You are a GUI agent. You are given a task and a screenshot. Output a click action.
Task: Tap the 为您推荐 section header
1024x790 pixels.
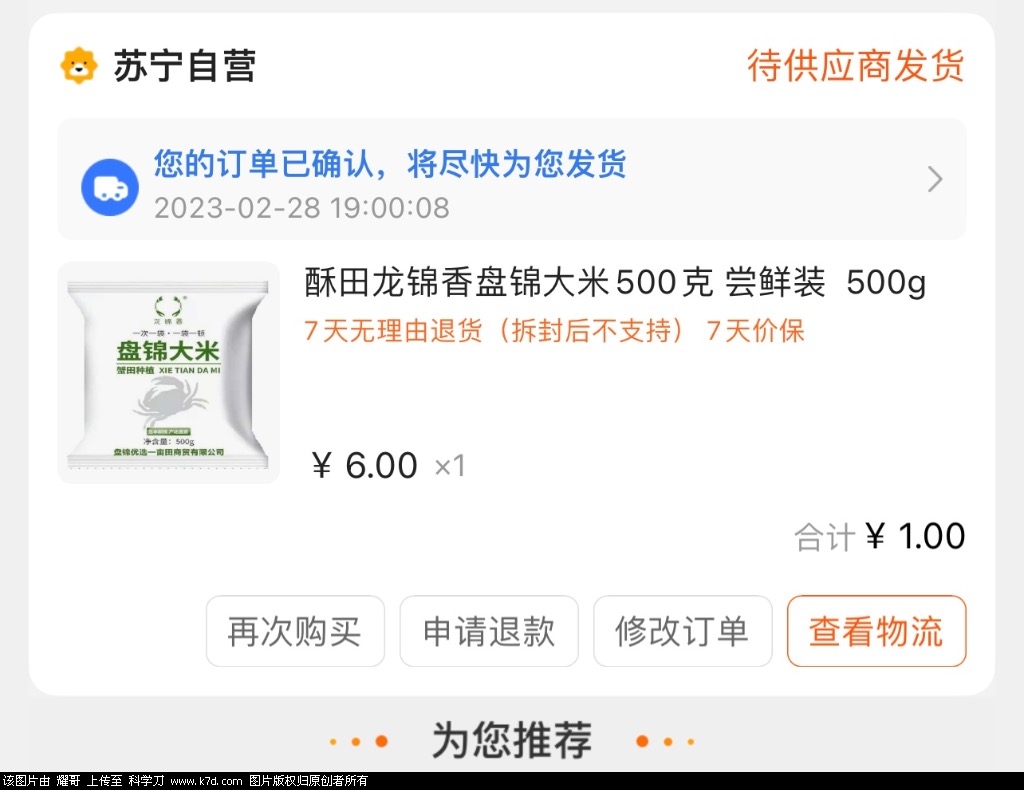(512, 740)
